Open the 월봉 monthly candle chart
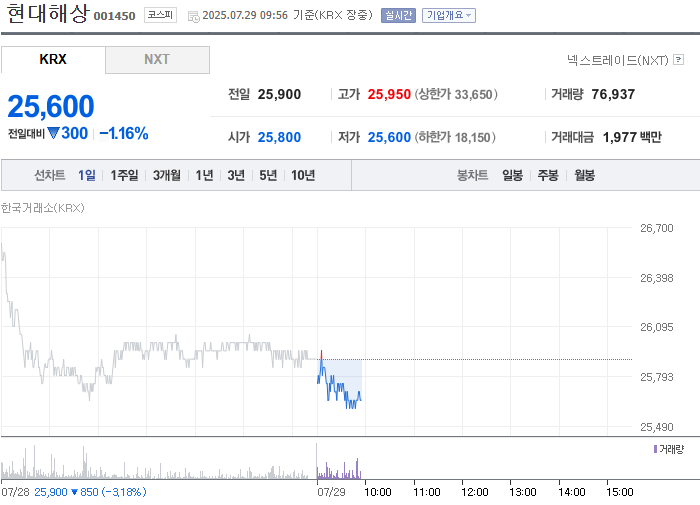The image size is (700, 505). [584, 175]
